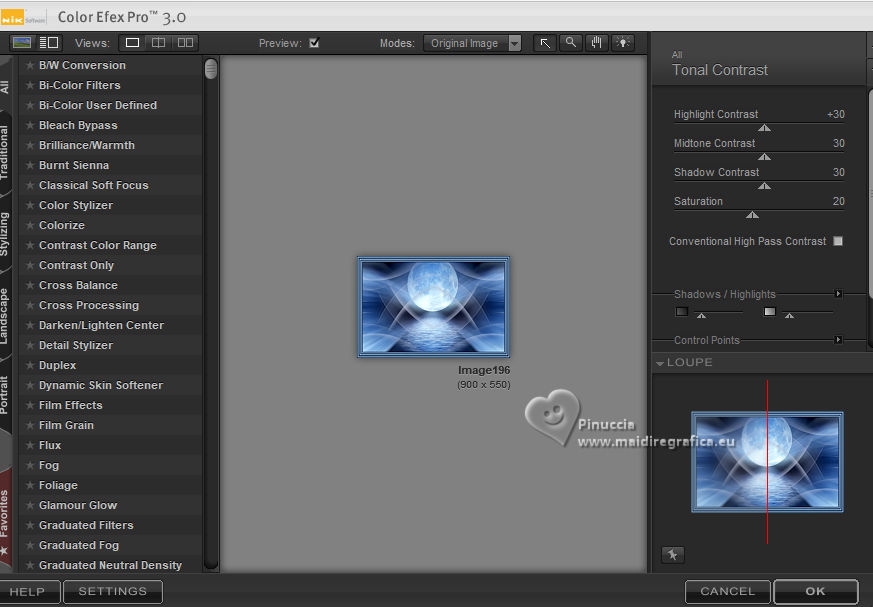The image size is (873, 607).
Task: Favorite star for Bleach Bypass
Action: pyautogui.click(x=30, y=125)
